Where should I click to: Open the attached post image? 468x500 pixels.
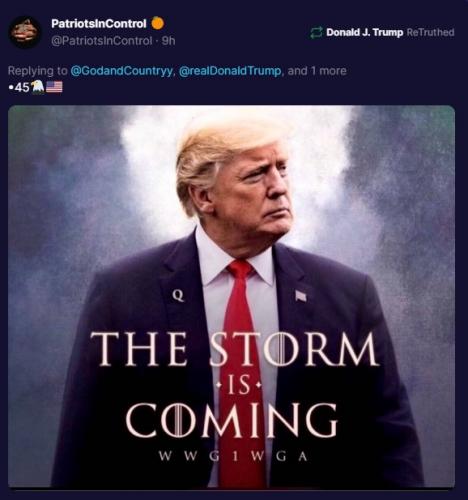[x=231, y=297]
